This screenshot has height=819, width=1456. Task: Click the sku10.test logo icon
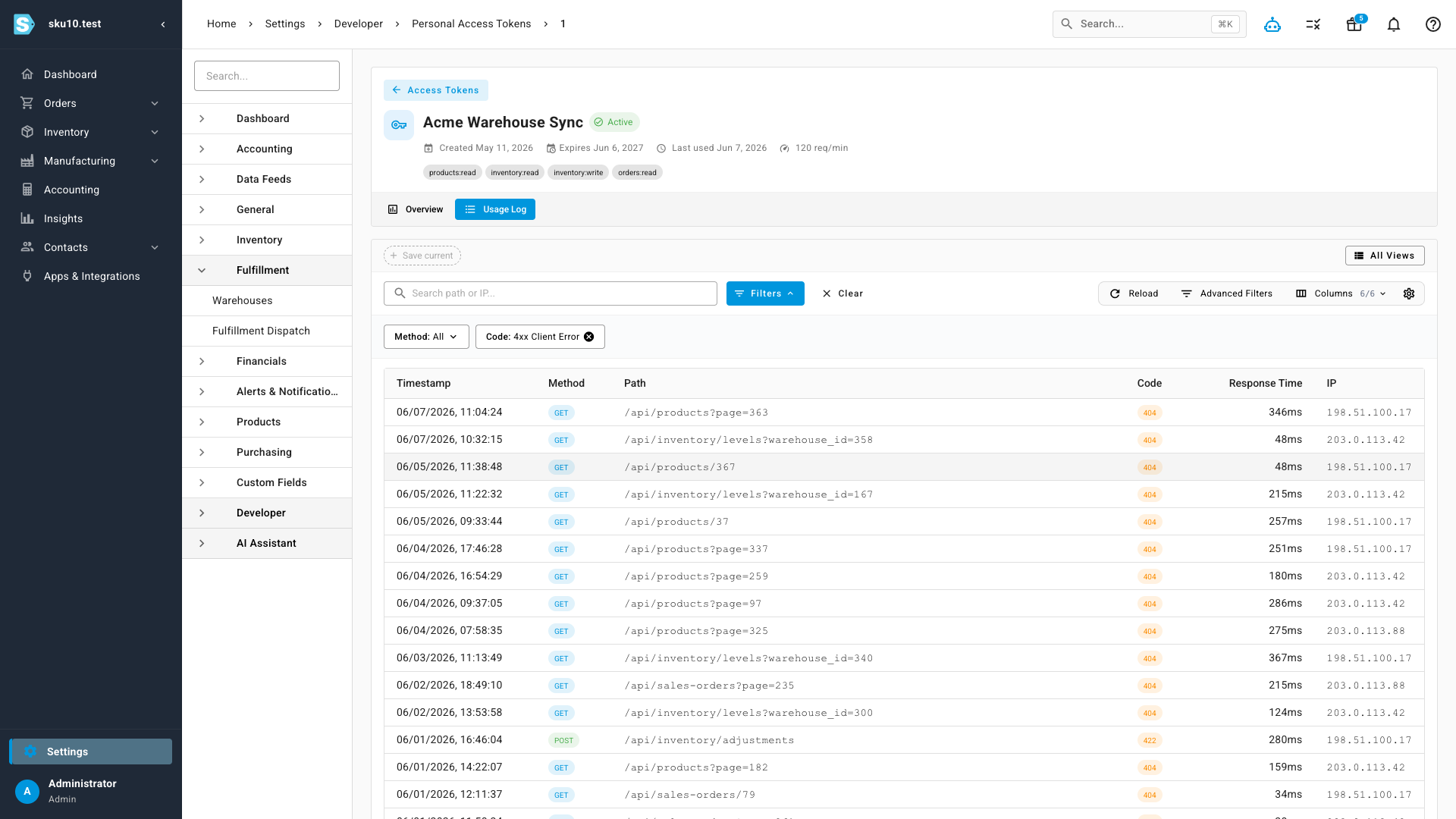24,24
